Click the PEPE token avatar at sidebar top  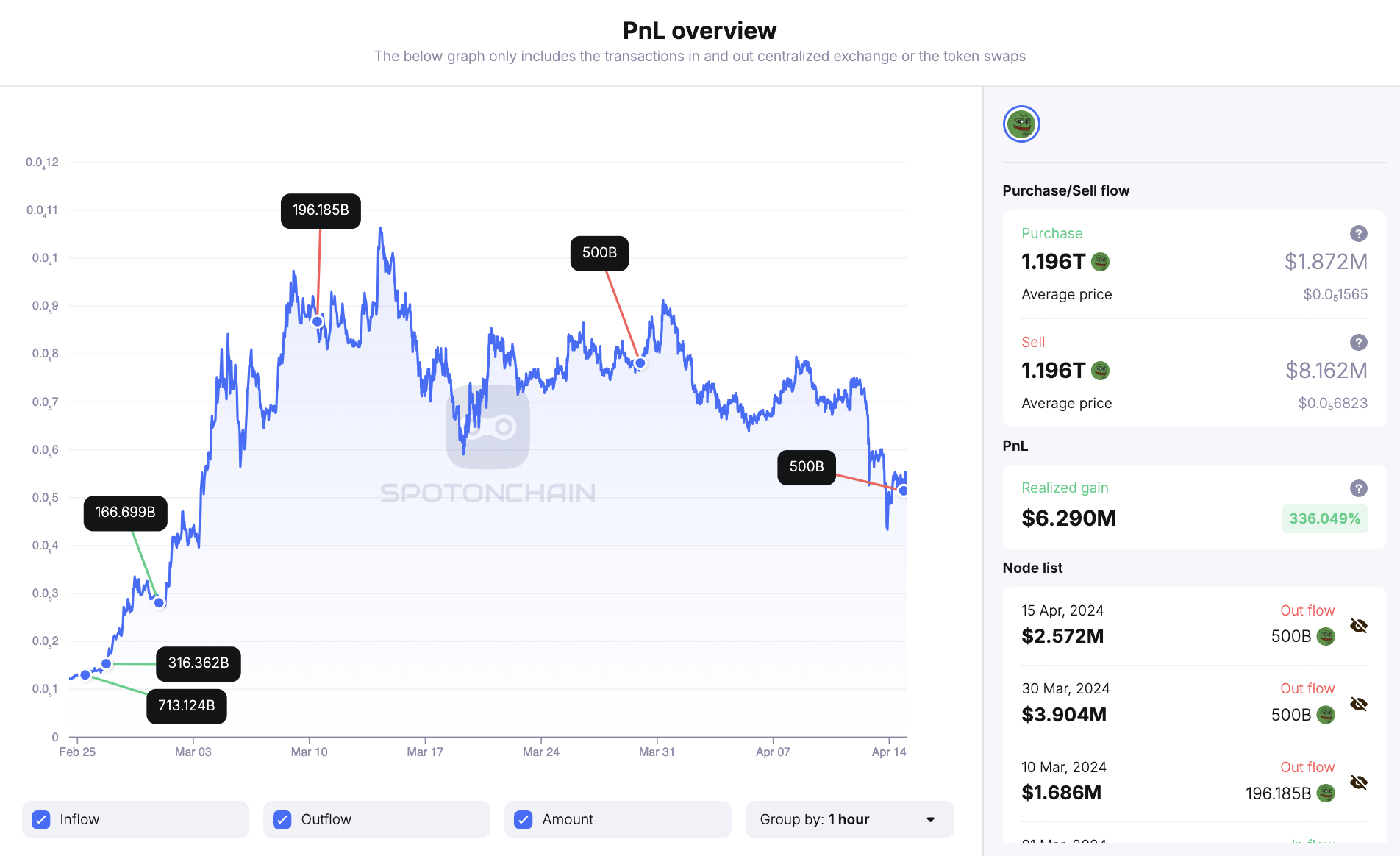[x=1021, y=124]
